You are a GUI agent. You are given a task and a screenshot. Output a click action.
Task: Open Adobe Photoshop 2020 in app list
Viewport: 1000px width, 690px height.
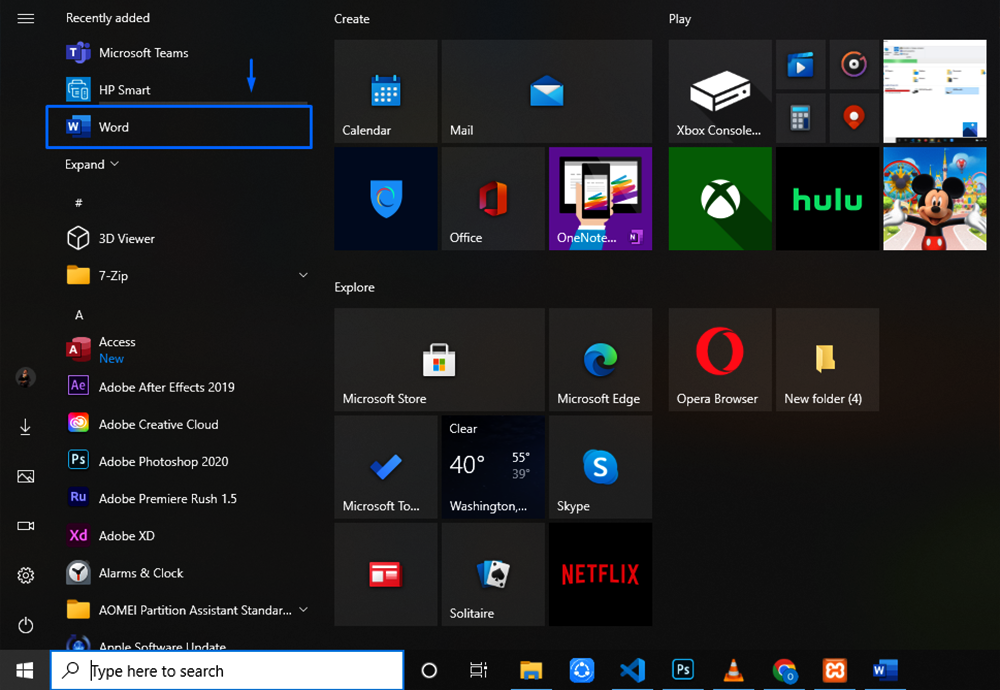click(163, 461)
